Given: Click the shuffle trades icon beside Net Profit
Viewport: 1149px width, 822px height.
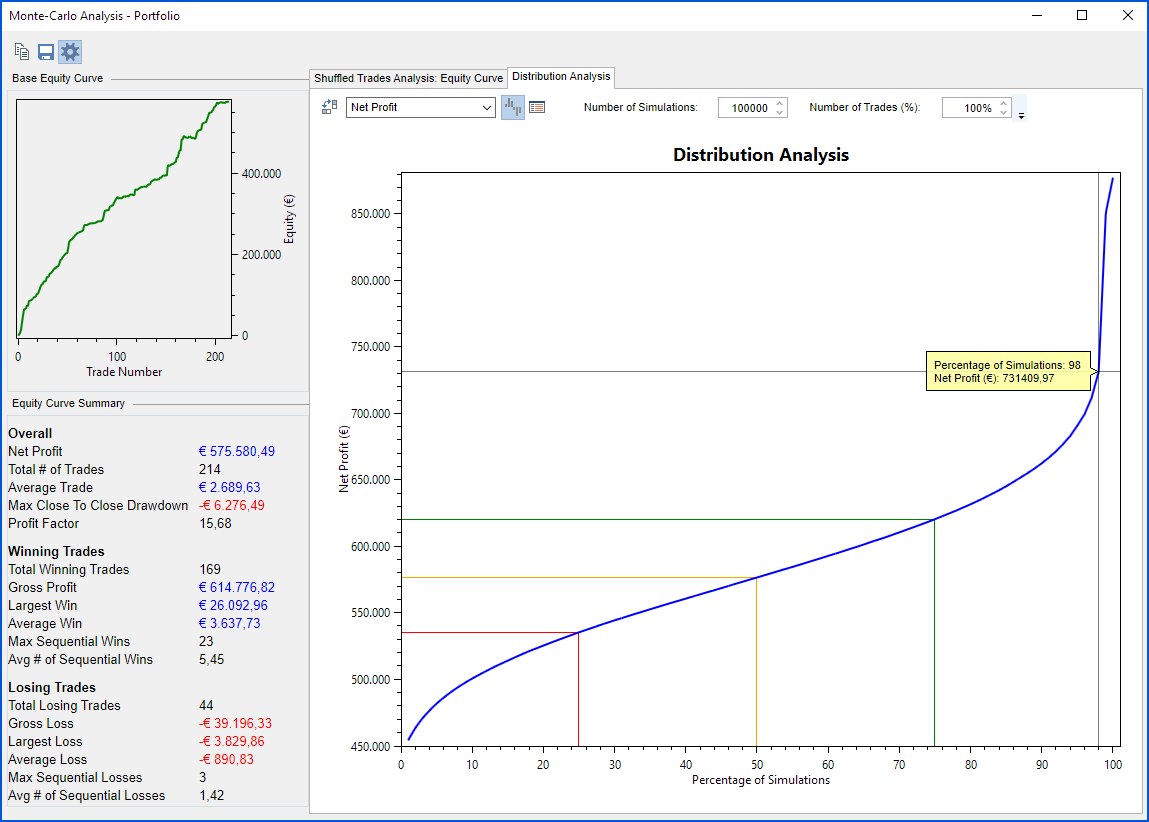Looking at the screenshot, I should tap(329, 107).
